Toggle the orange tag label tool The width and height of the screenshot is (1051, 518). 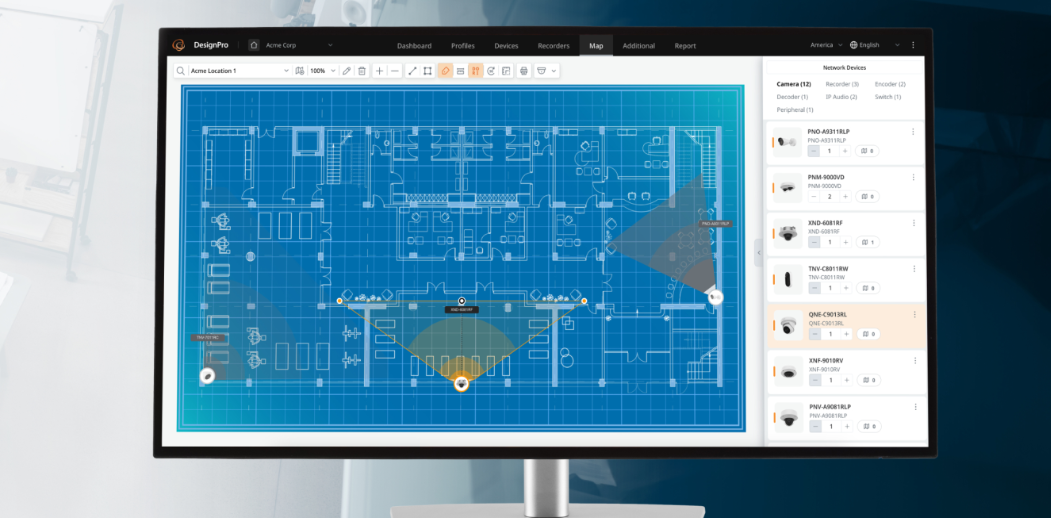tap(445, 70)
